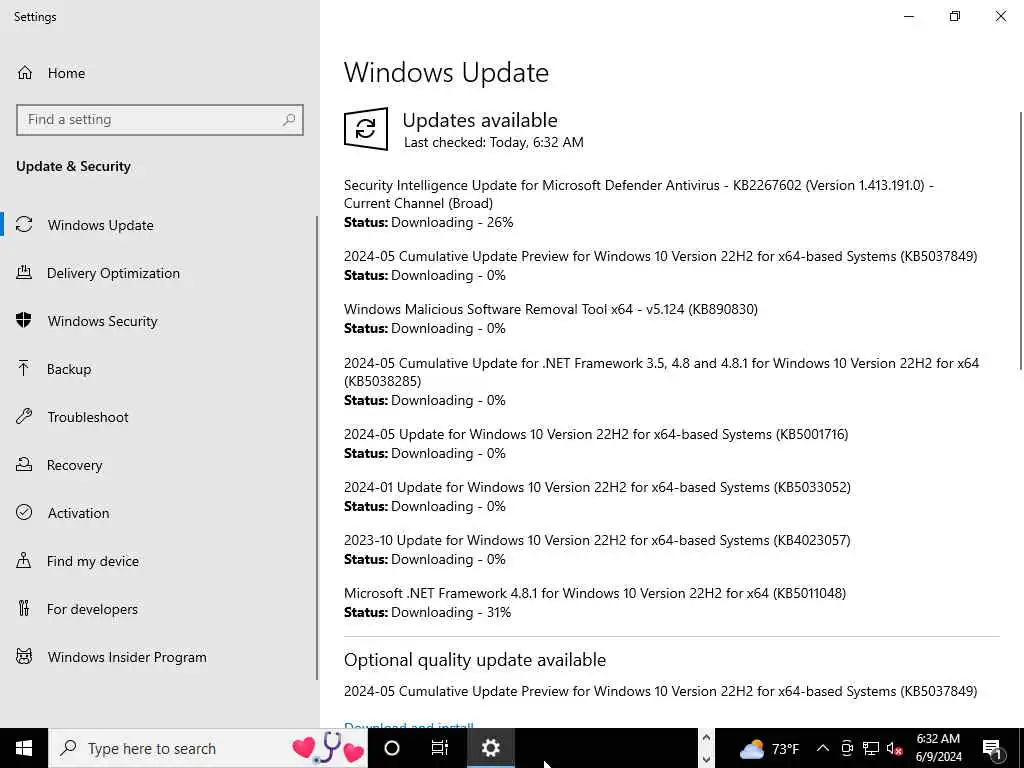Viewport: 1024px width, 768px height.
Task: Click .NET Framework 3.5 cumulative update KB5038285
Action: point(662,372)
